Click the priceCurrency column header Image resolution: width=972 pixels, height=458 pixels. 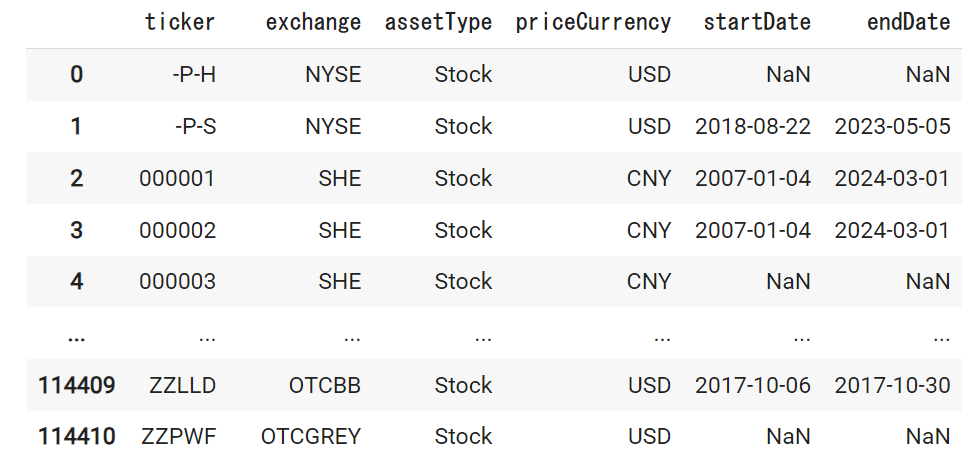(x=593, y=22)
